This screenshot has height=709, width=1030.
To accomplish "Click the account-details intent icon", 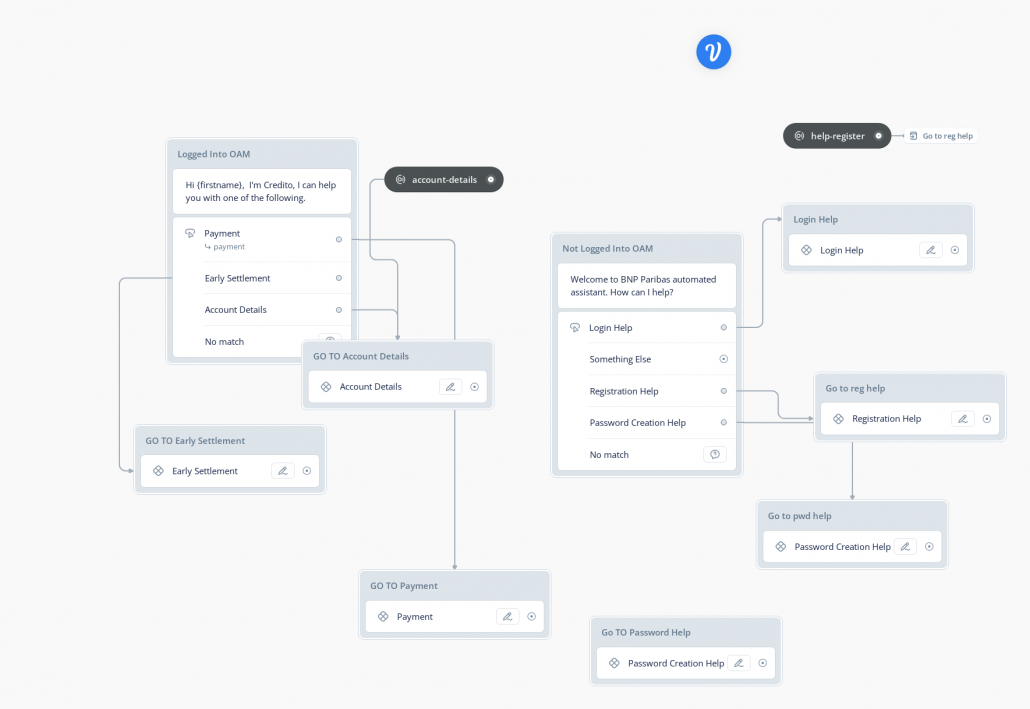I will point(401,179).
